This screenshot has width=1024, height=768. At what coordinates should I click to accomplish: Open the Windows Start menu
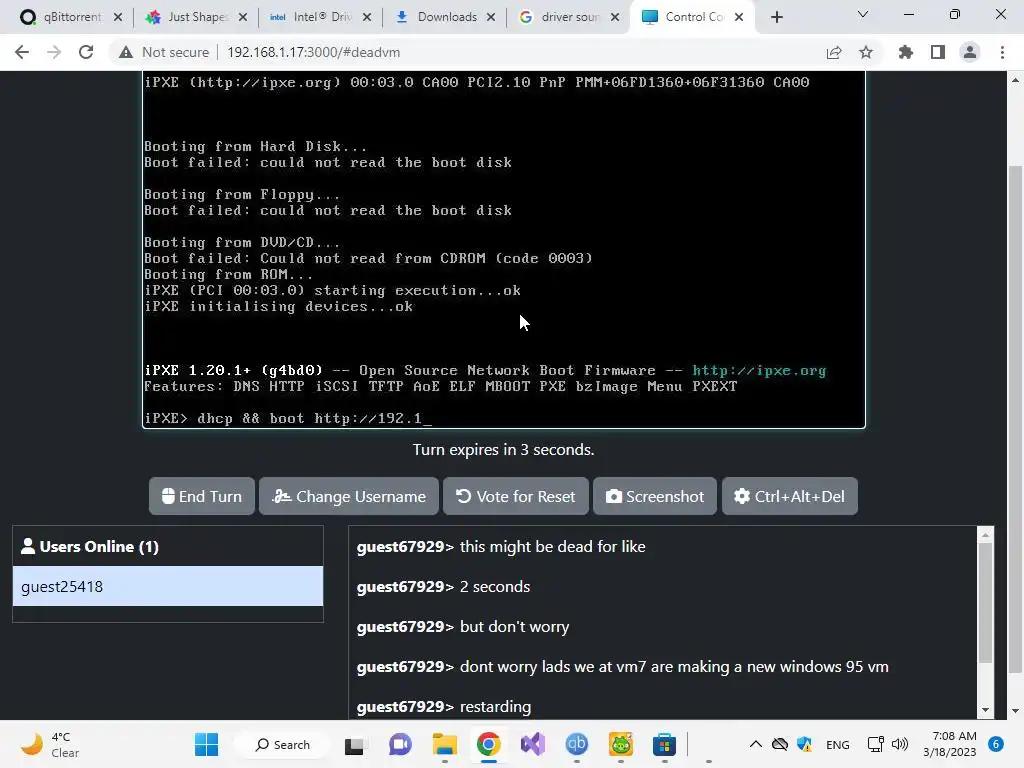pos(206,744)
